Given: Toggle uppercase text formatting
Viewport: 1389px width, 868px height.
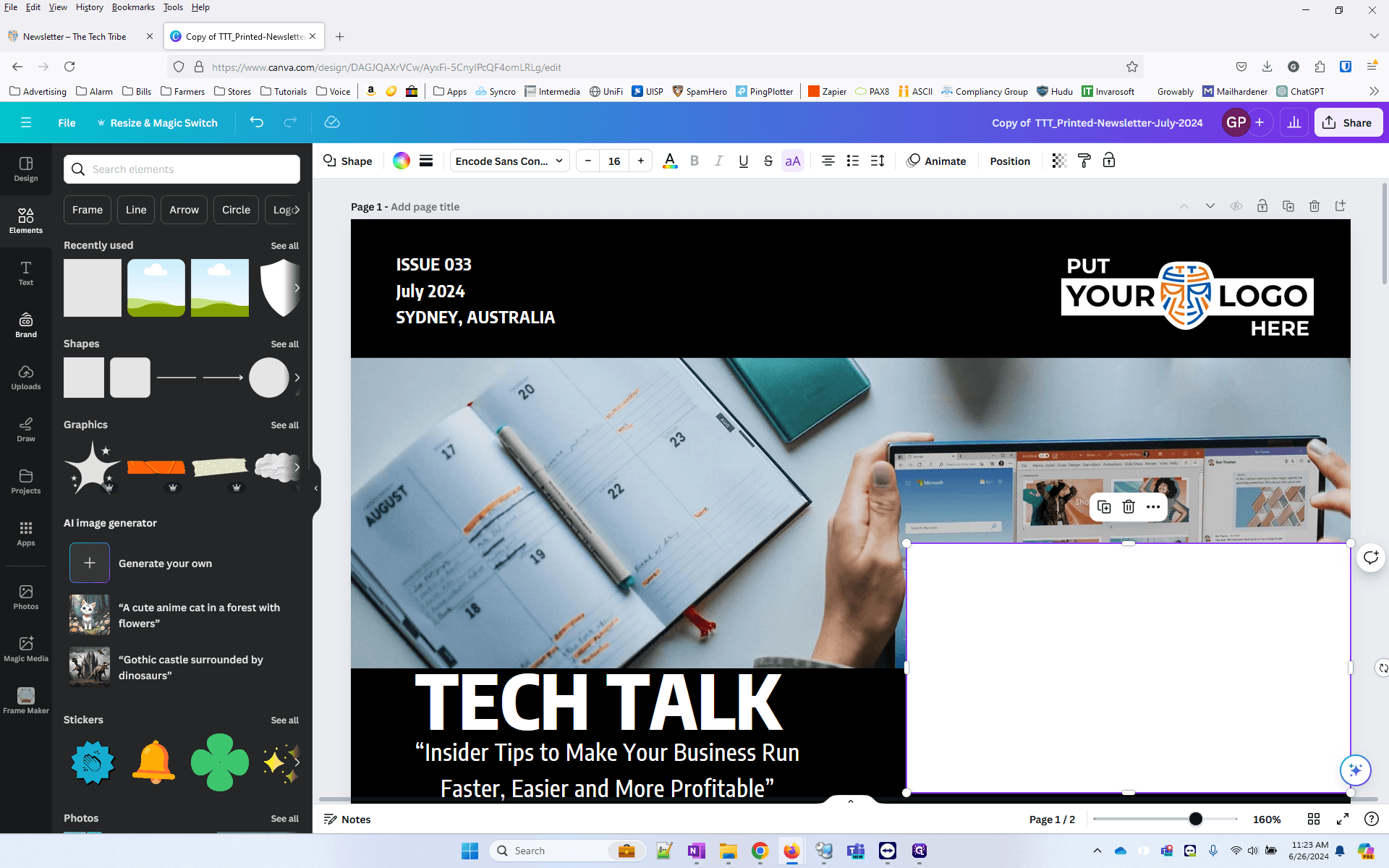Looking at the screenshot, I should [x=793, y=161].
